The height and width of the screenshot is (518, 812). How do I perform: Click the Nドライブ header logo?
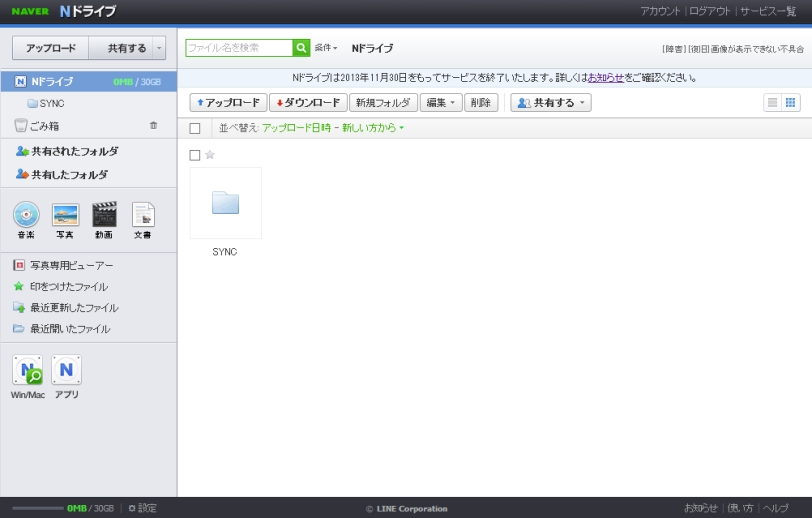tap(88, 11)
